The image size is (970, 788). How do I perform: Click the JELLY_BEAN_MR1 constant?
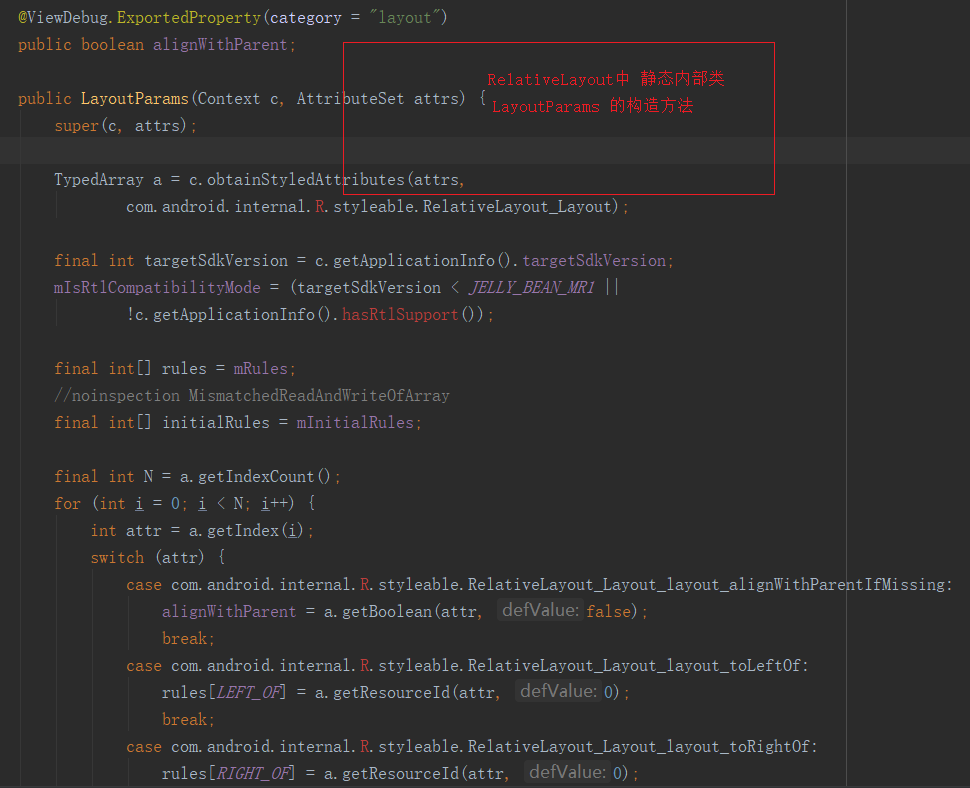(532, 288)
